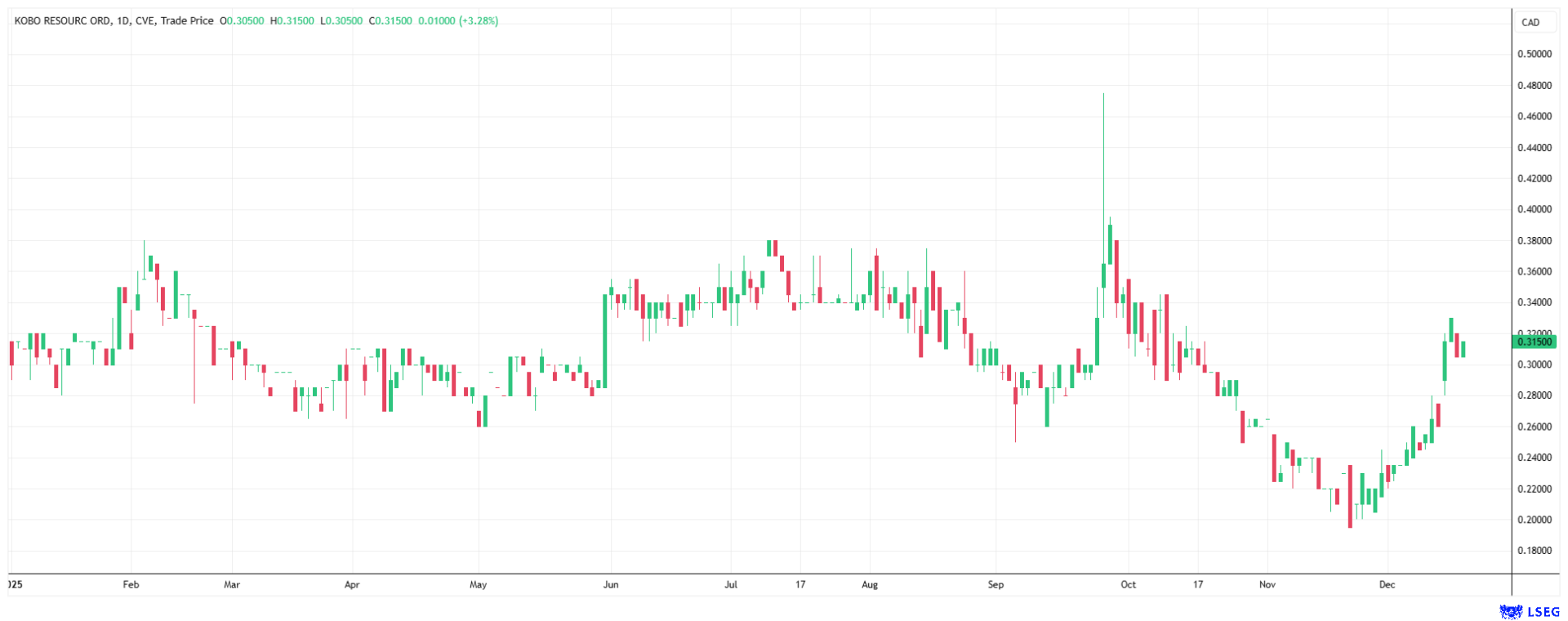Click the close value C0.31500
The height and width of the screenshot is (621, 1568).
tap(390, 20)
